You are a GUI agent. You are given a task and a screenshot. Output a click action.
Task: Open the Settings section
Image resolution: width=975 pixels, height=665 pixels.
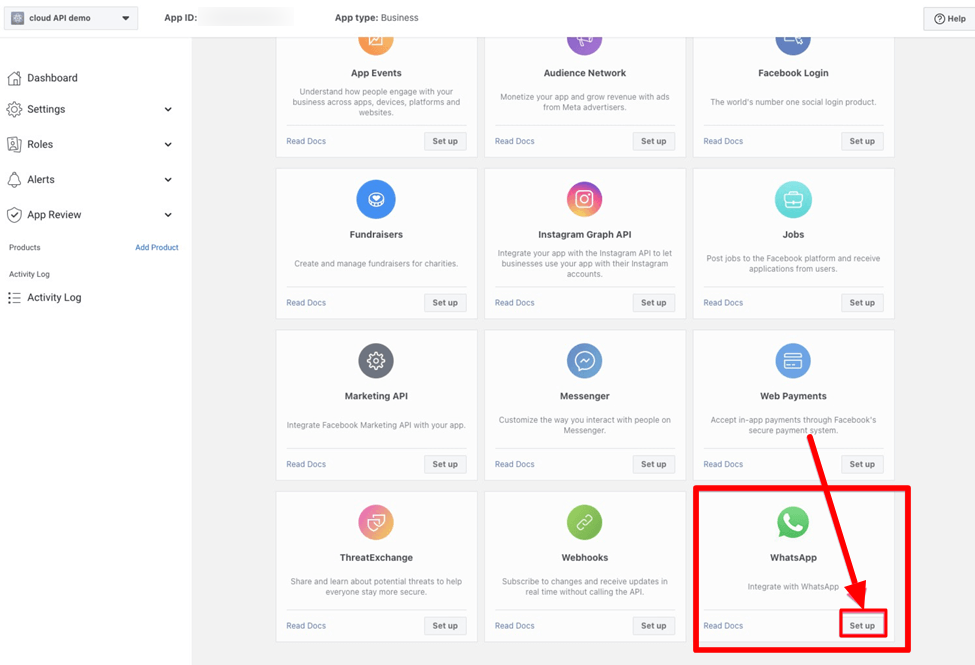(x=46, y=109)
